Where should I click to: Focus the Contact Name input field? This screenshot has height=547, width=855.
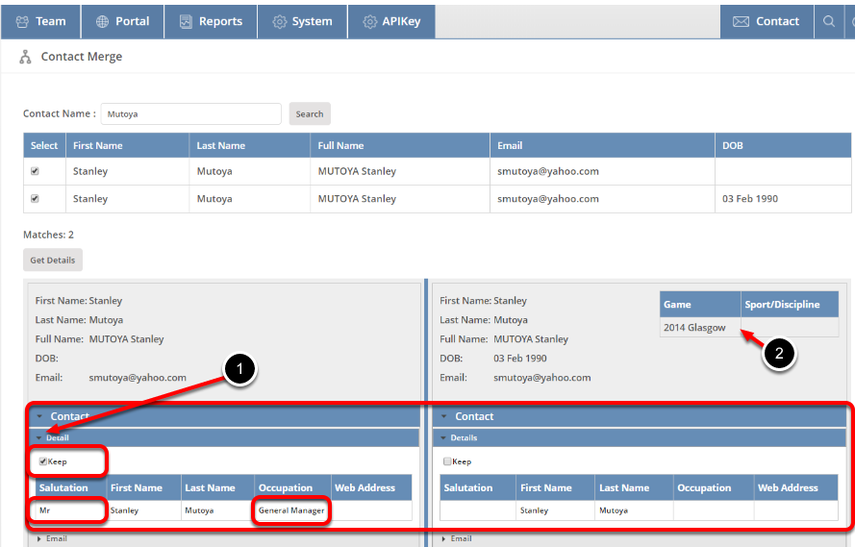pyautogui.click(x=191, y=114)
